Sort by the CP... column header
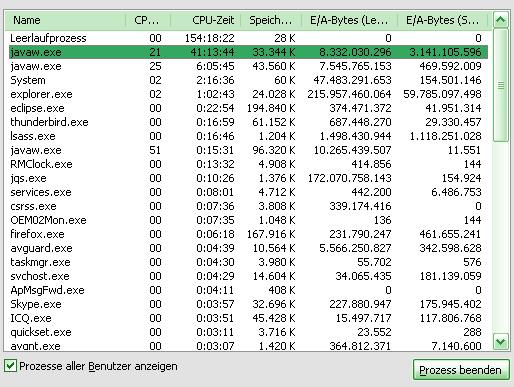Image resolution: width=514 pixels, height=387 pixels. pyautogui.click(x=148, y=20)
